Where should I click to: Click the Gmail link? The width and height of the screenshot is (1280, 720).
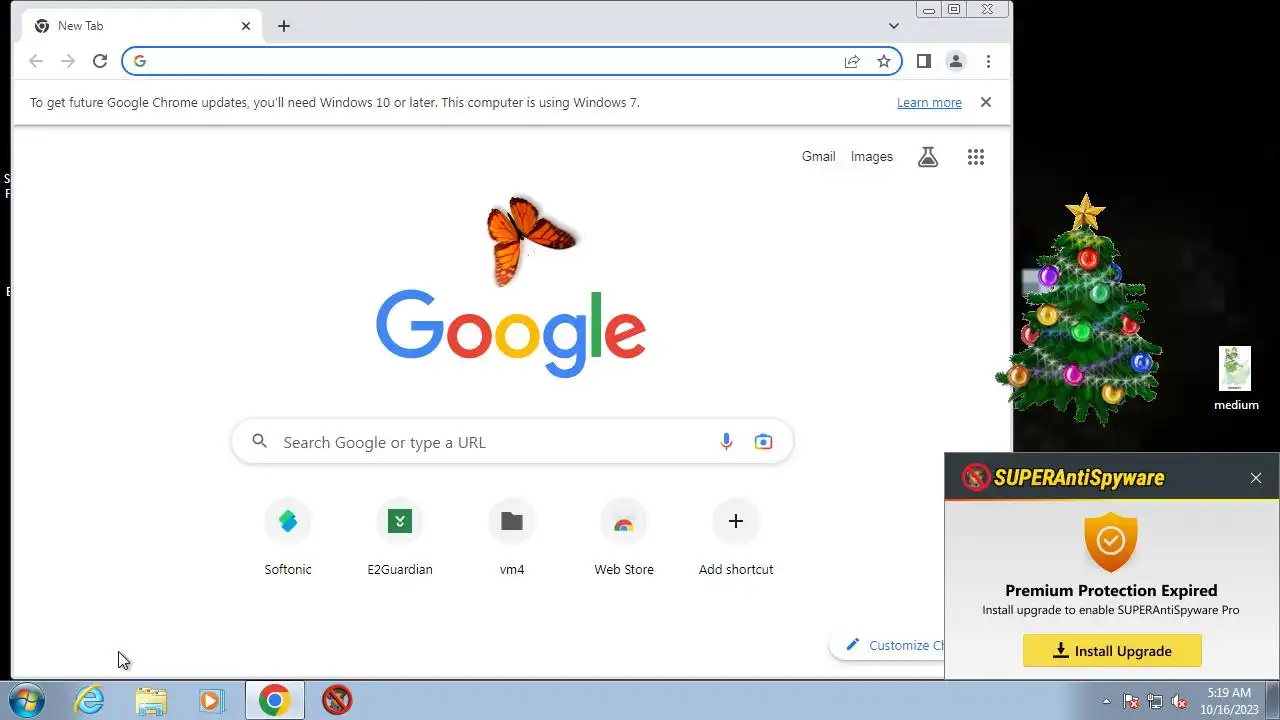[818, 157]
